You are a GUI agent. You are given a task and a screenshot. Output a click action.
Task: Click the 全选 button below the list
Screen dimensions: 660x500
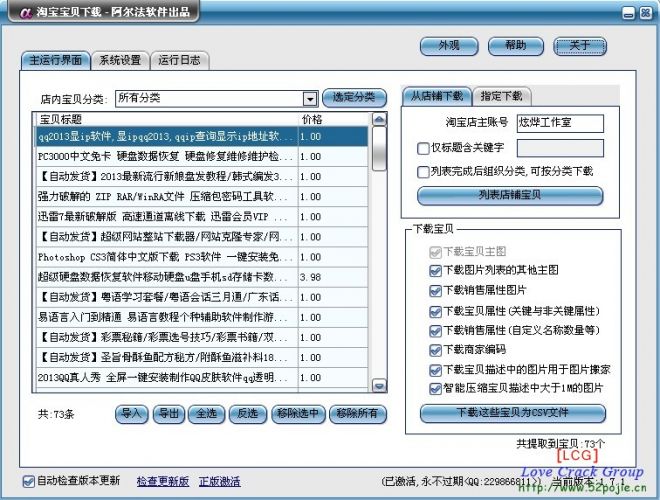click(x=204, y=412)
